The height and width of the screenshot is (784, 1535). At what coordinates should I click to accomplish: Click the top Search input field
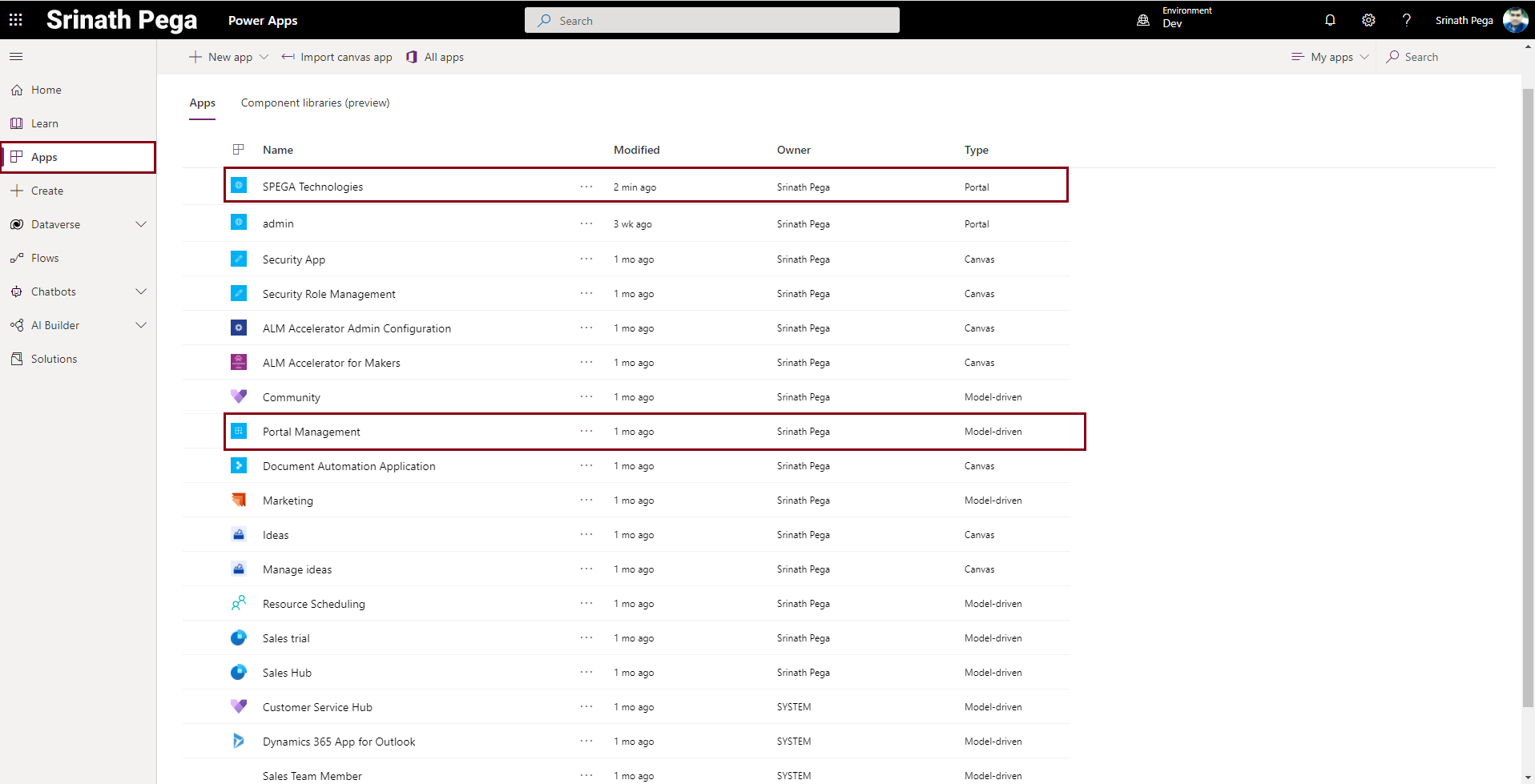pyautogui.click(x=711, y=21)
